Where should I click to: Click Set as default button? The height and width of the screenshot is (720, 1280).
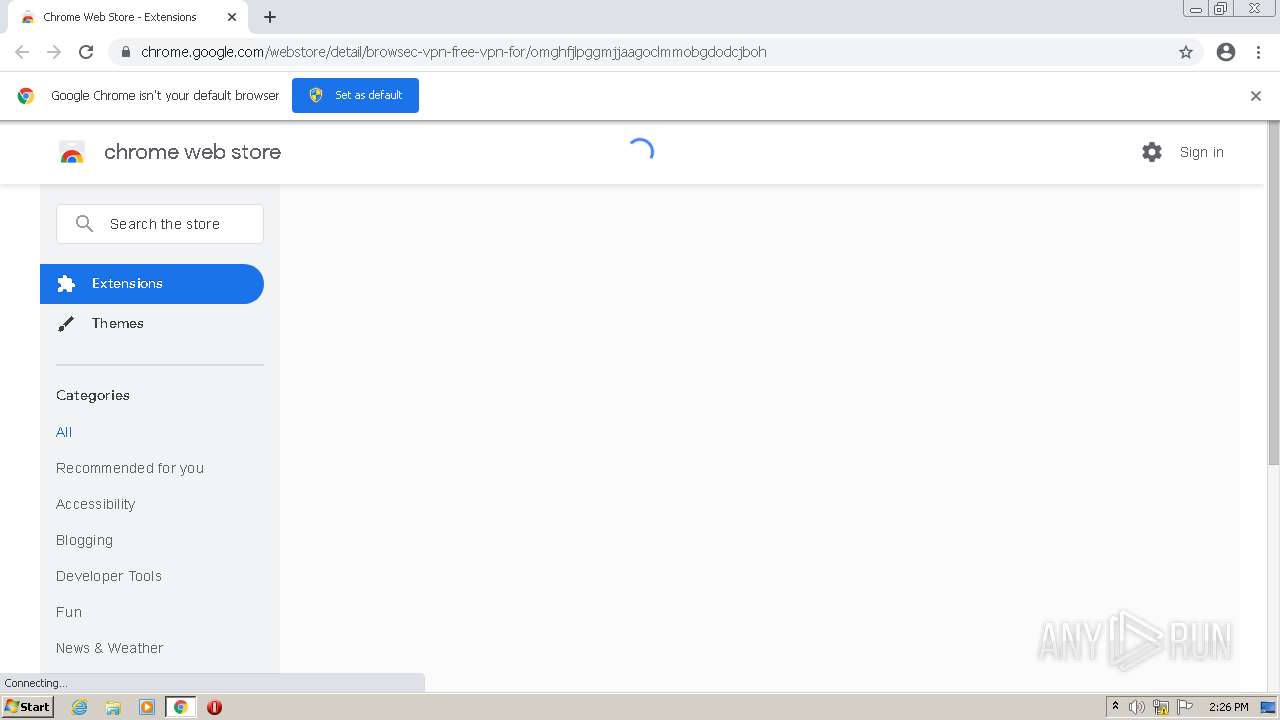(355, 95)
